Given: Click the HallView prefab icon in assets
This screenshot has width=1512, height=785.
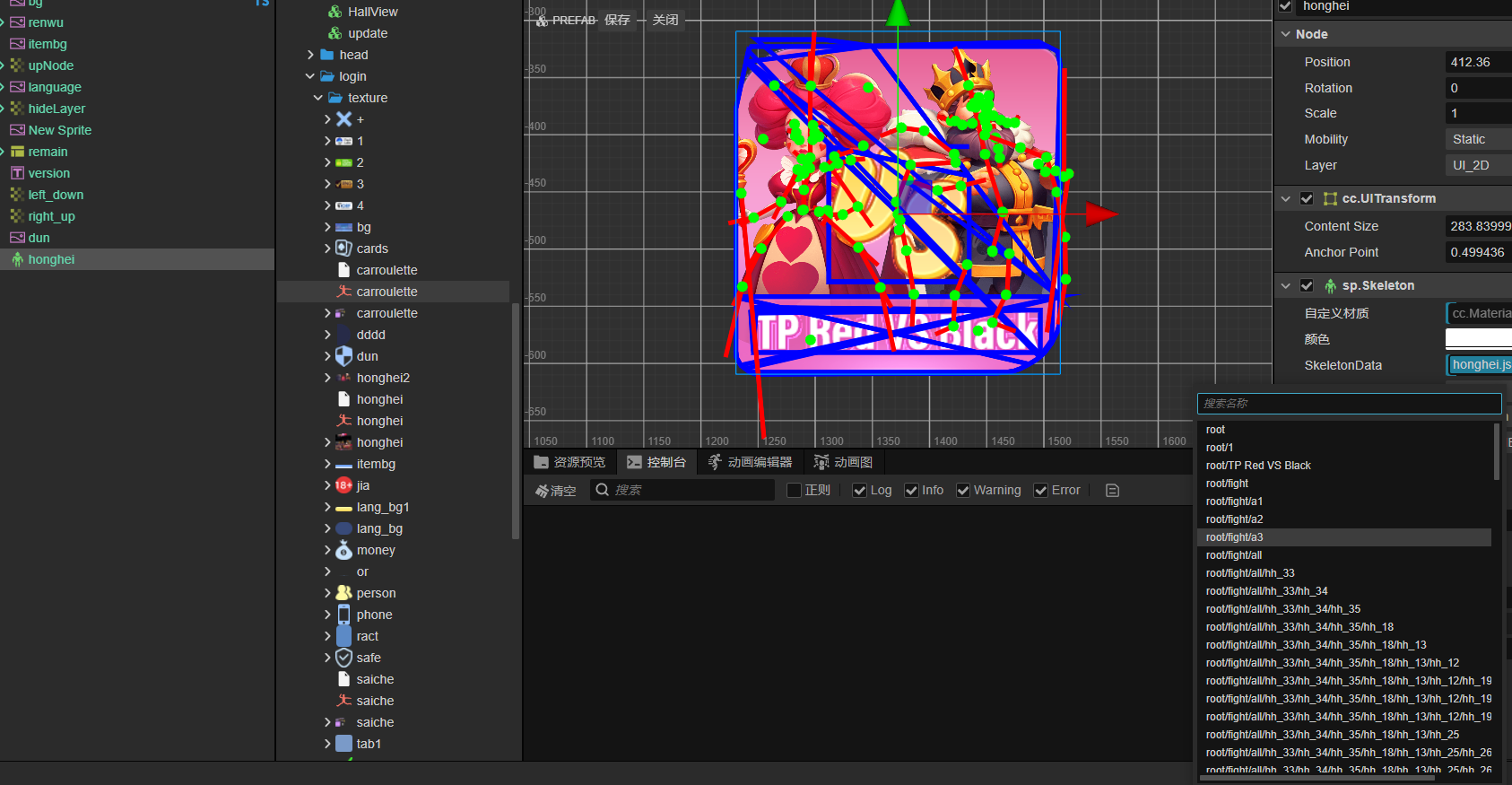Looking at the screenshot, I should 335,12.
